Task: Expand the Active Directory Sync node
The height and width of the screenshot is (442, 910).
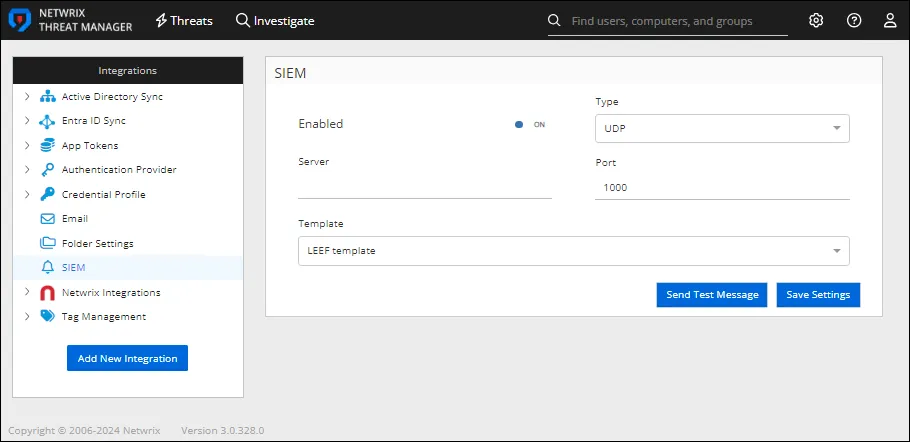Action: coord(27,97)
